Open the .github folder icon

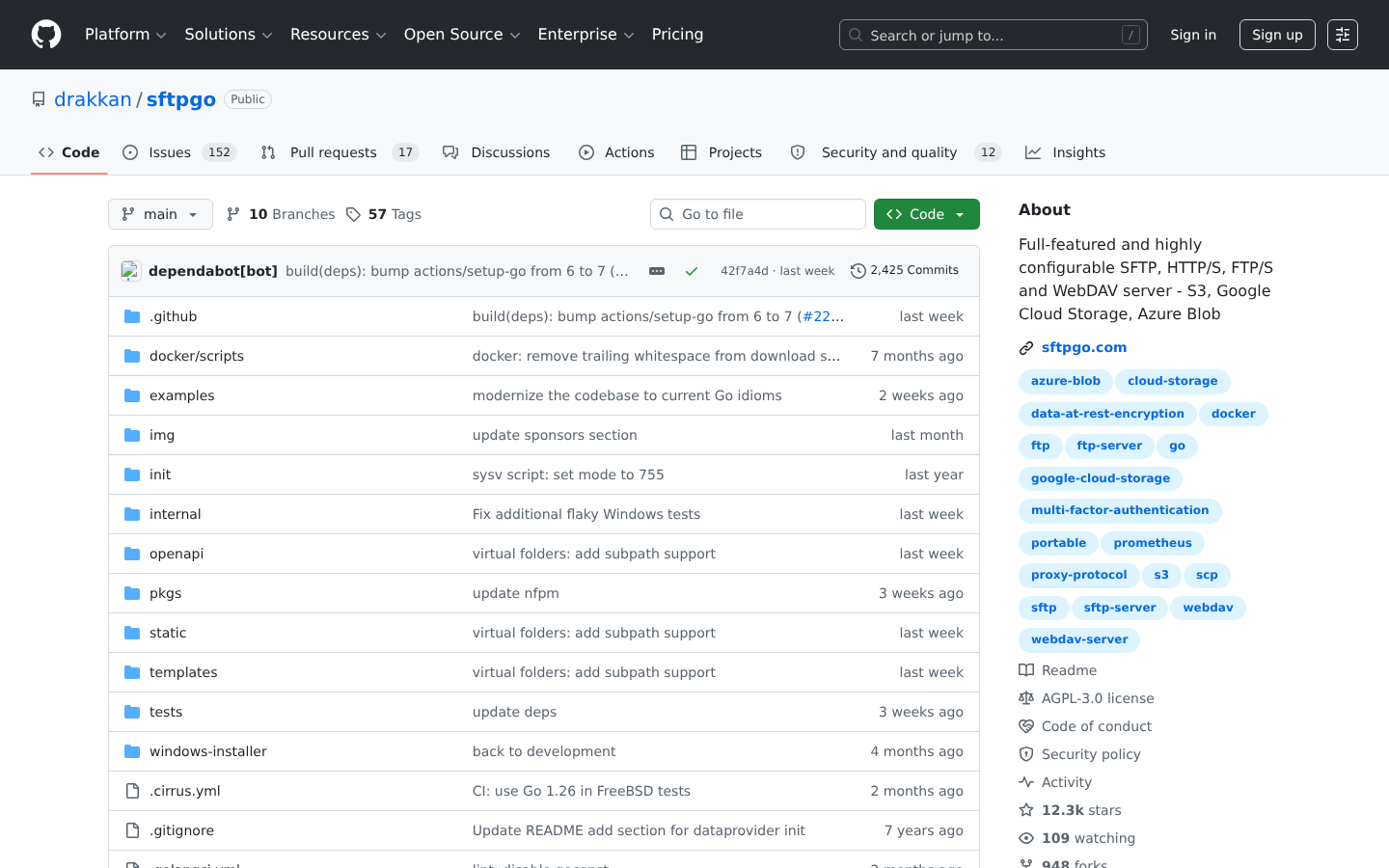[132, 316]
